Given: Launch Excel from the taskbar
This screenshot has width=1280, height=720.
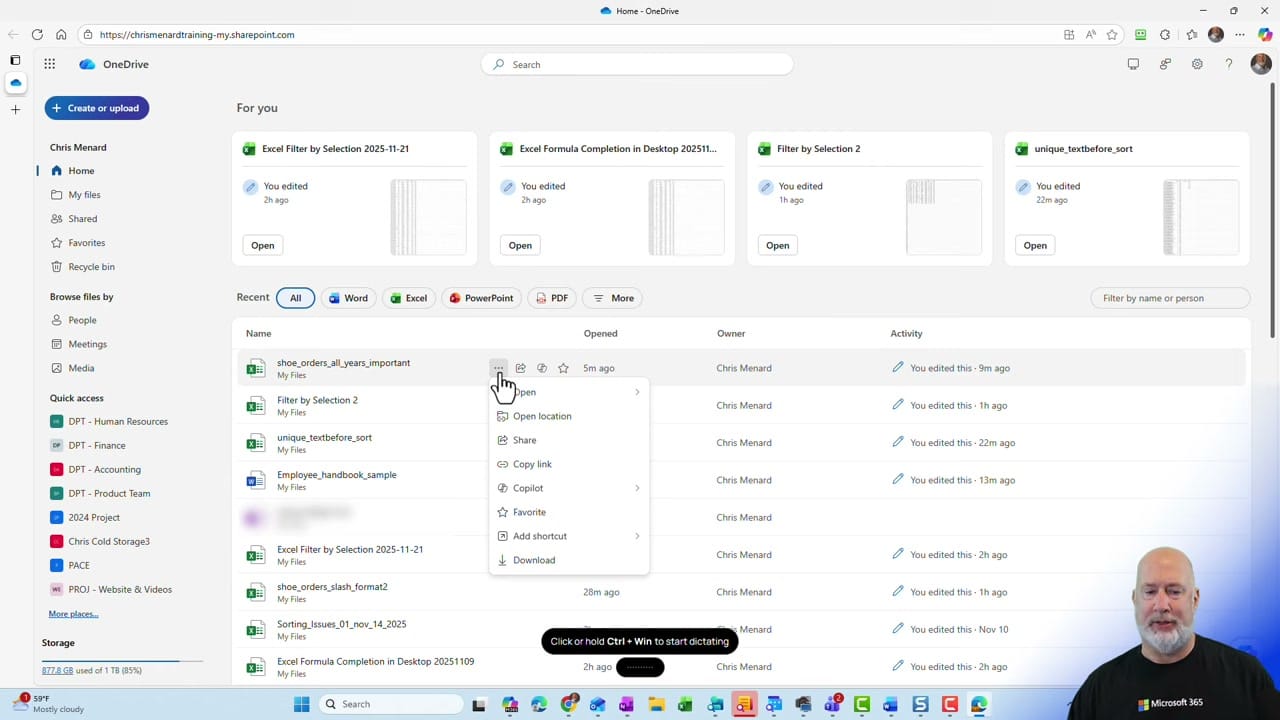Looking at the screenshot, I should point(685,704).
